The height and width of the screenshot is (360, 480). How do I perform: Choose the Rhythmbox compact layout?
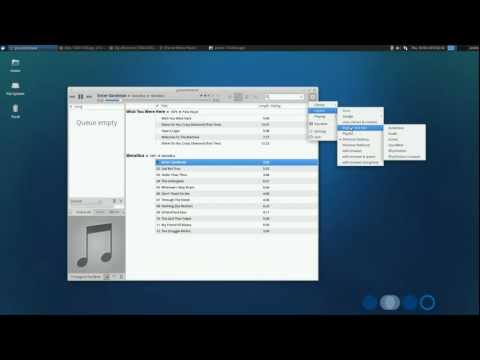[x=404, y=157]
